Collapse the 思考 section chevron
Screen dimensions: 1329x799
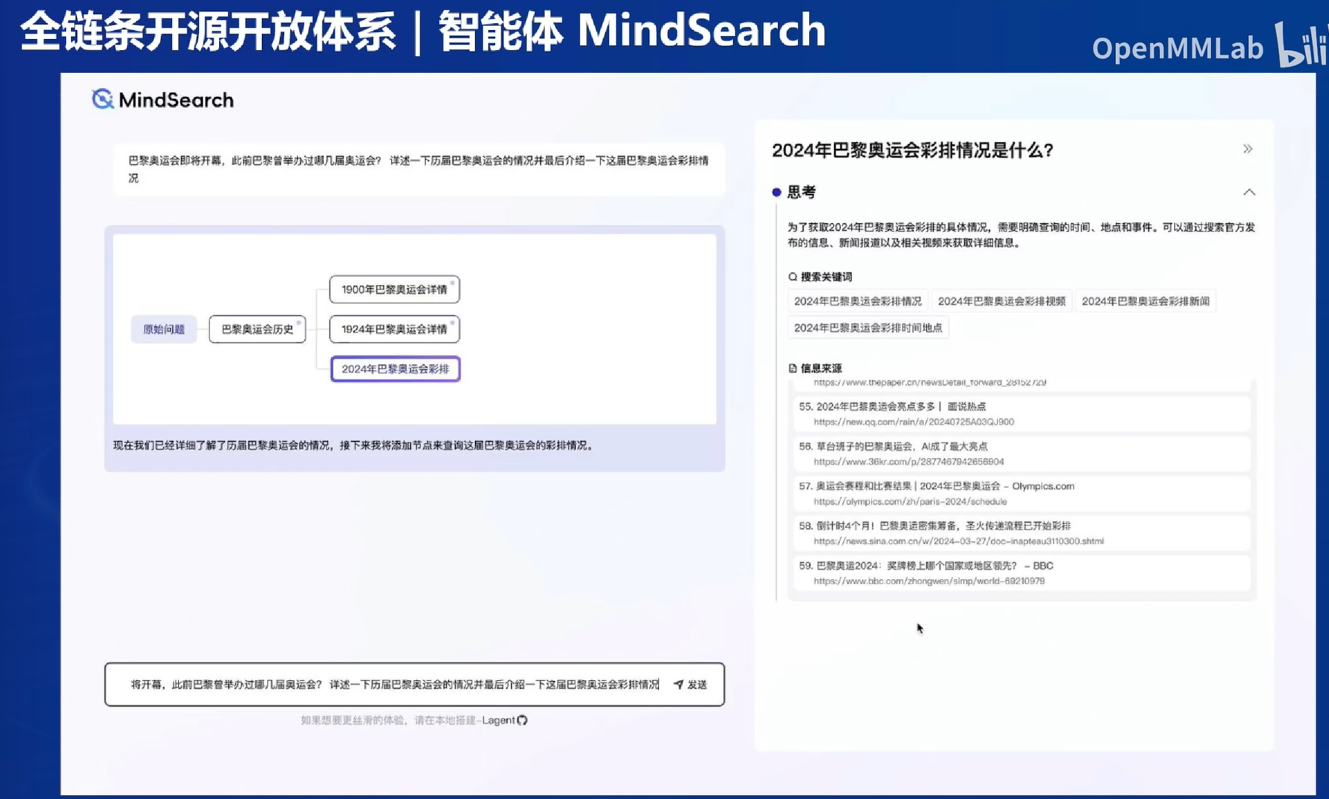tap(1248, 192)
